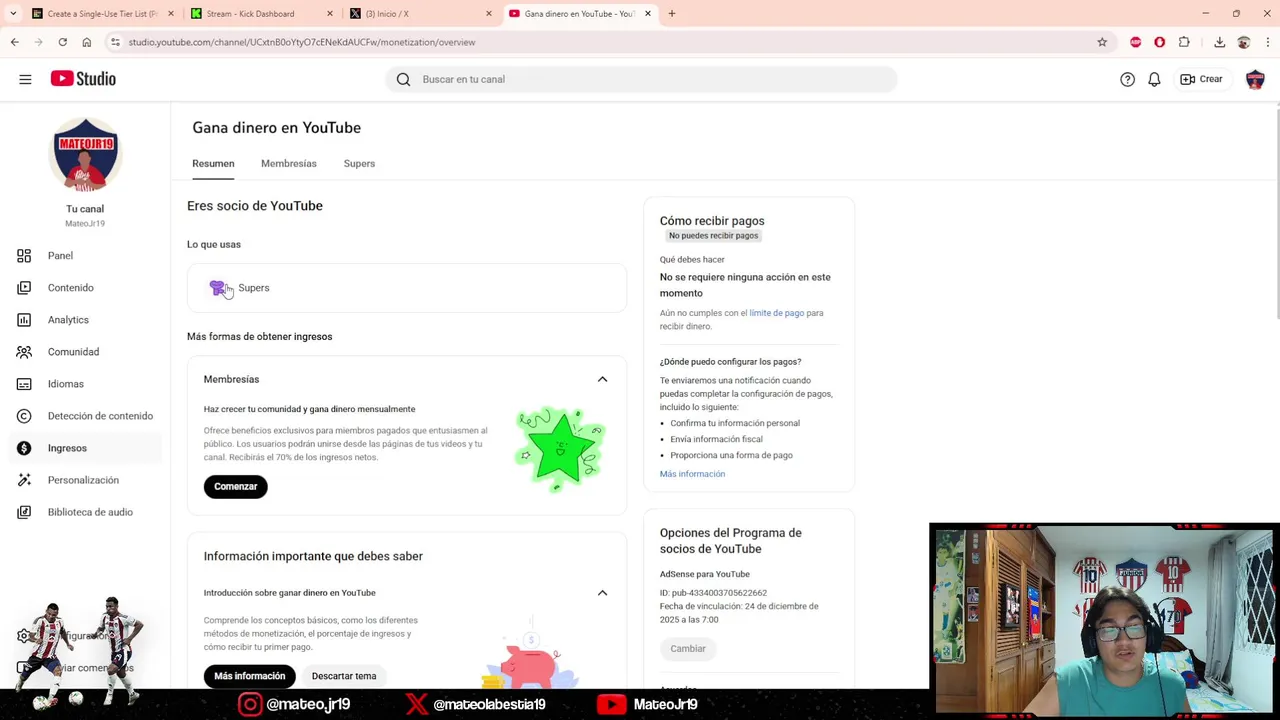Reload the page
The image size is (1280, 720).
tap(62, 42)
